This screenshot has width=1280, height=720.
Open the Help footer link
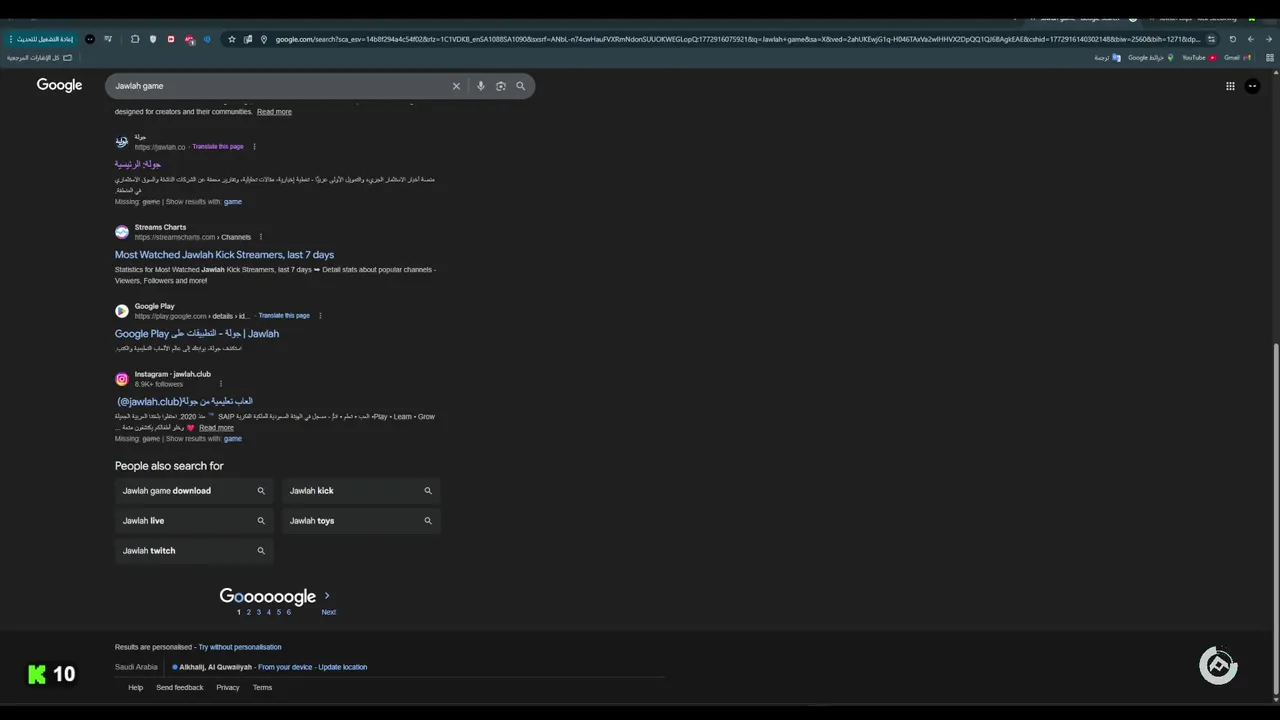tap(136, 688)
